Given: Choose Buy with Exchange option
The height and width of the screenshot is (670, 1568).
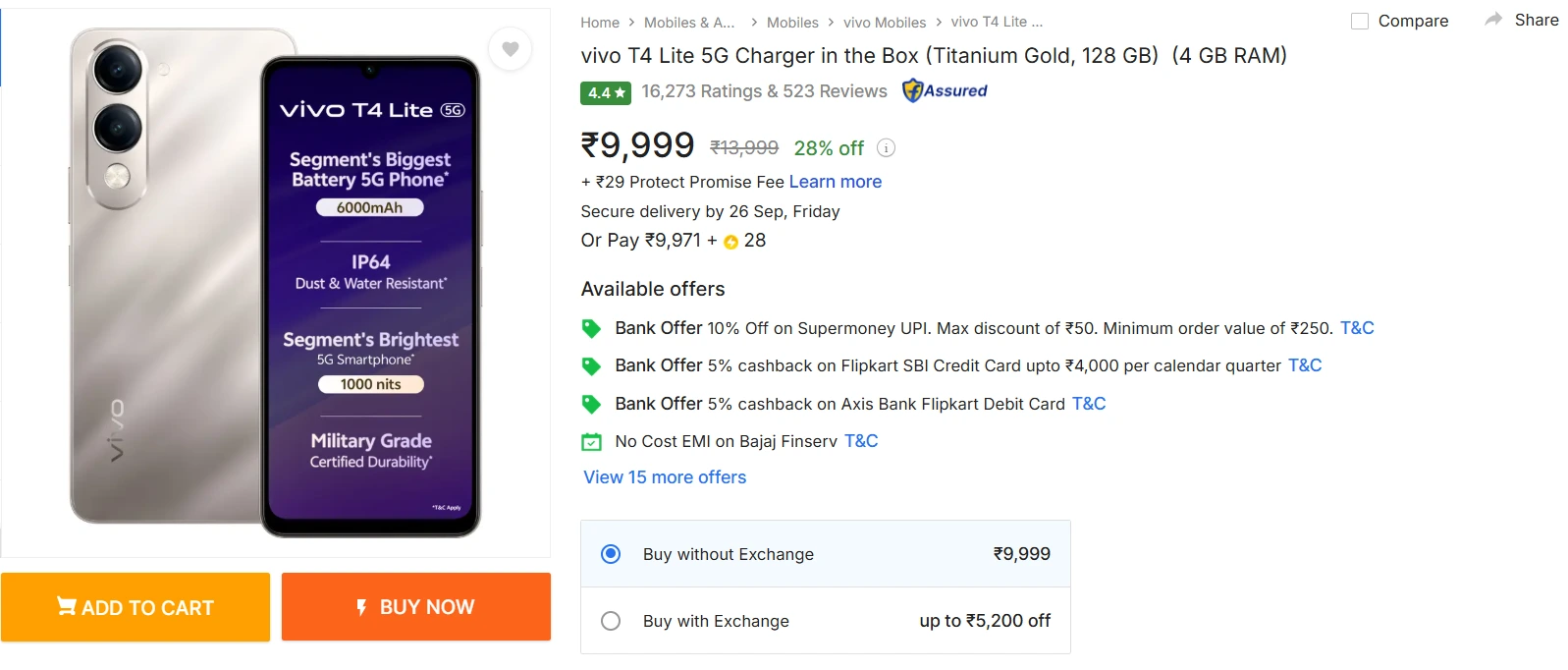Looking at the screenshot, I should pyautogui.click(x=611, y=621).
